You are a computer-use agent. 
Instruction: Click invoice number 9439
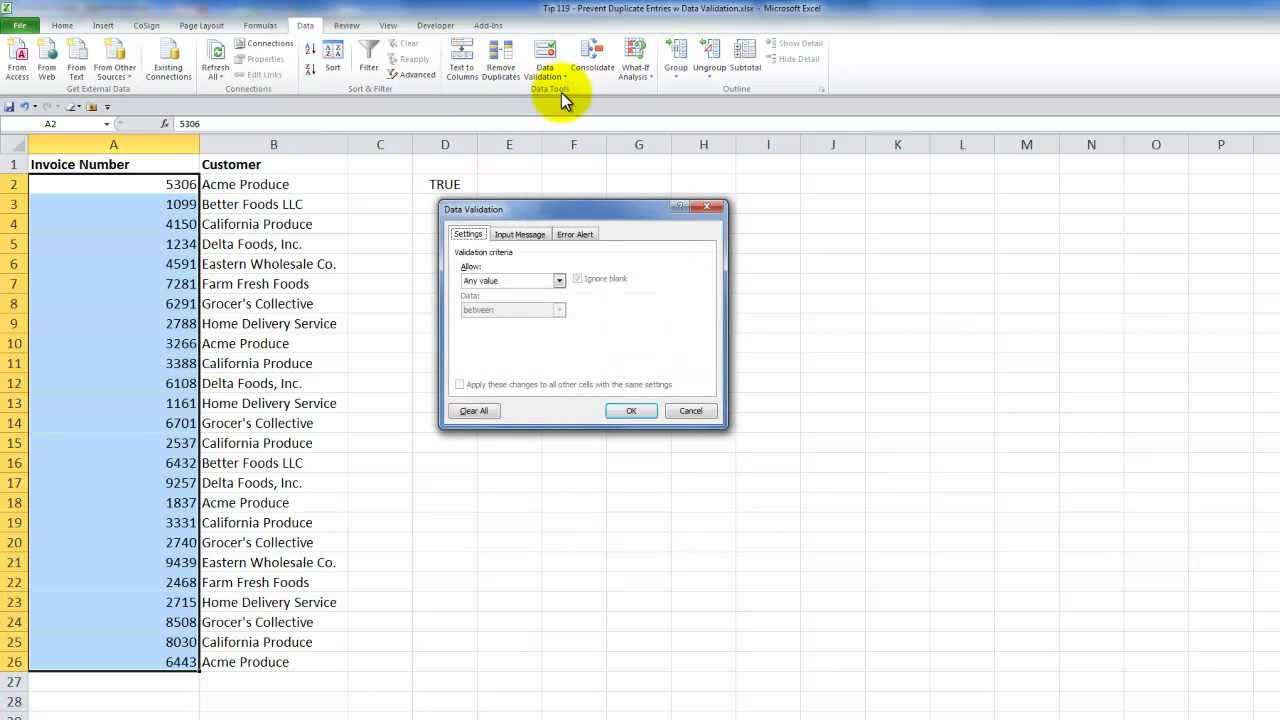114,562
